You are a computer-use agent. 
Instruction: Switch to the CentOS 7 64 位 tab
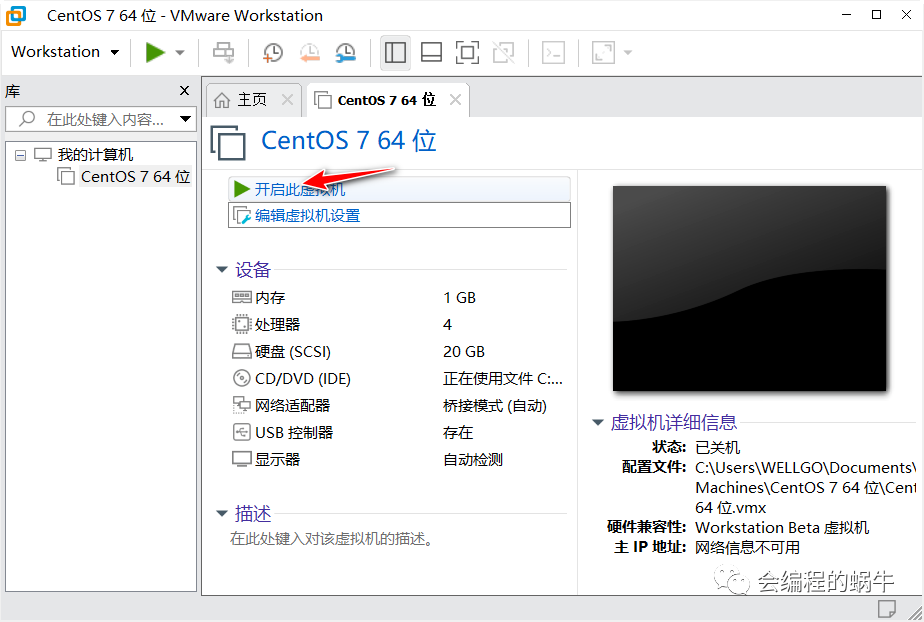pos(387,100)
